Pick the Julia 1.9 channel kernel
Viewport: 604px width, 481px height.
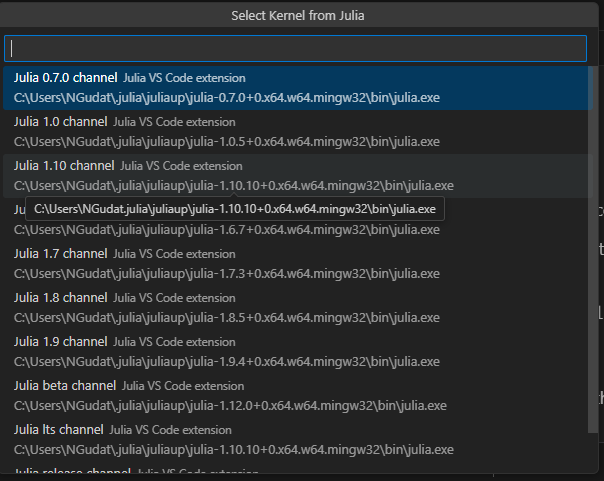(x=60, y=342)
